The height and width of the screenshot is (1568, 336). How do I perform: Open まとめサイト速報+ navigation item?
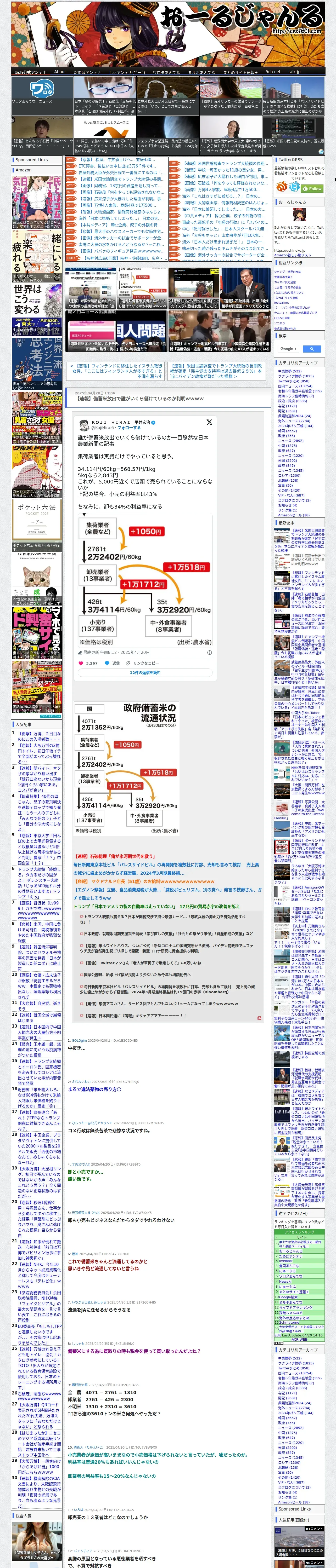240,72
